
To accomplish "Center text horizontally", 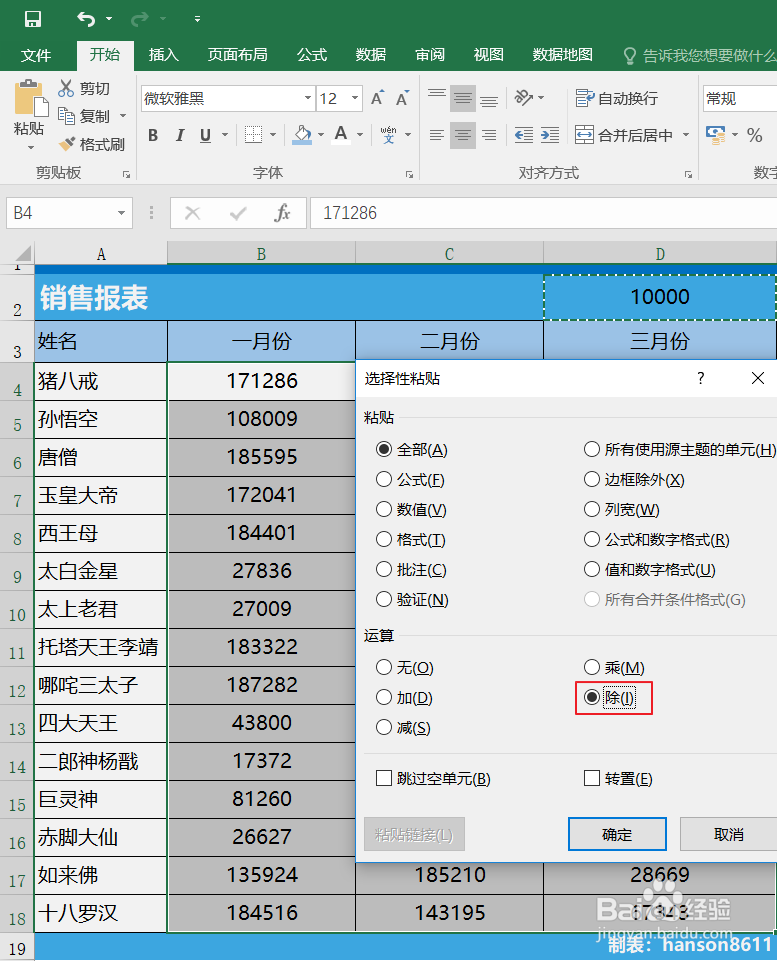I will (x=463, y=135).
